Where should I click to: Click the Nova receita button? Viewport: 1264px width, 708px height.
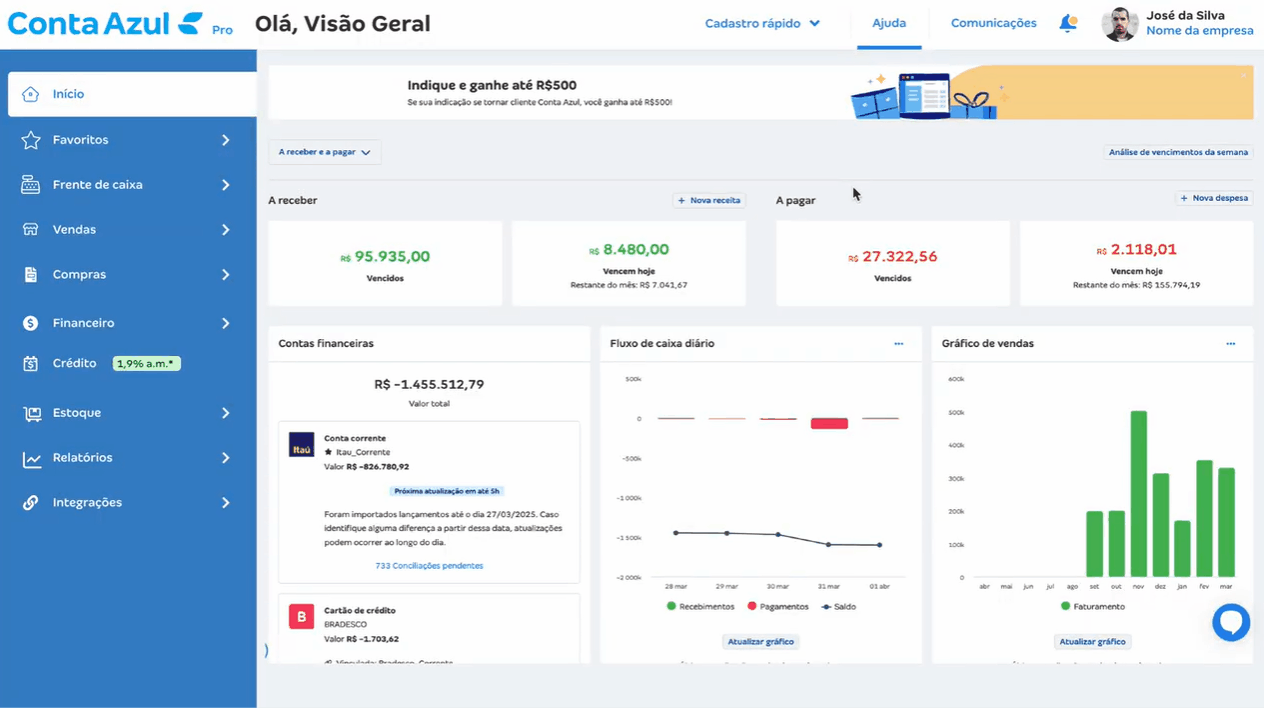tap(709, 200)
